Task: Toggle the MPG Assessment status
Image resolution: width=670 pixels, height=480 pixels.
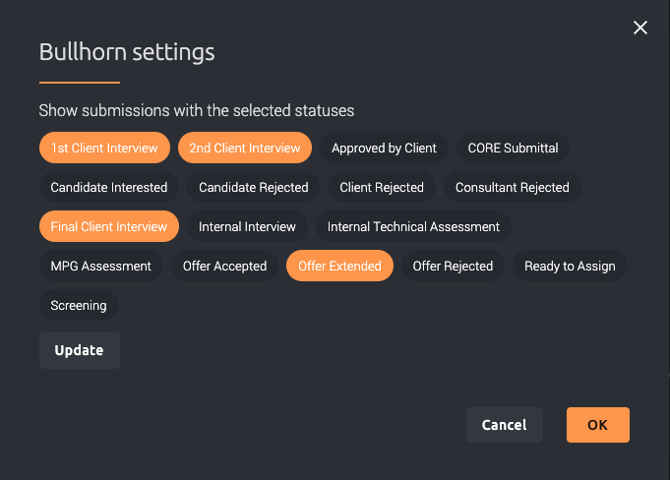Action: pos(101,266)
